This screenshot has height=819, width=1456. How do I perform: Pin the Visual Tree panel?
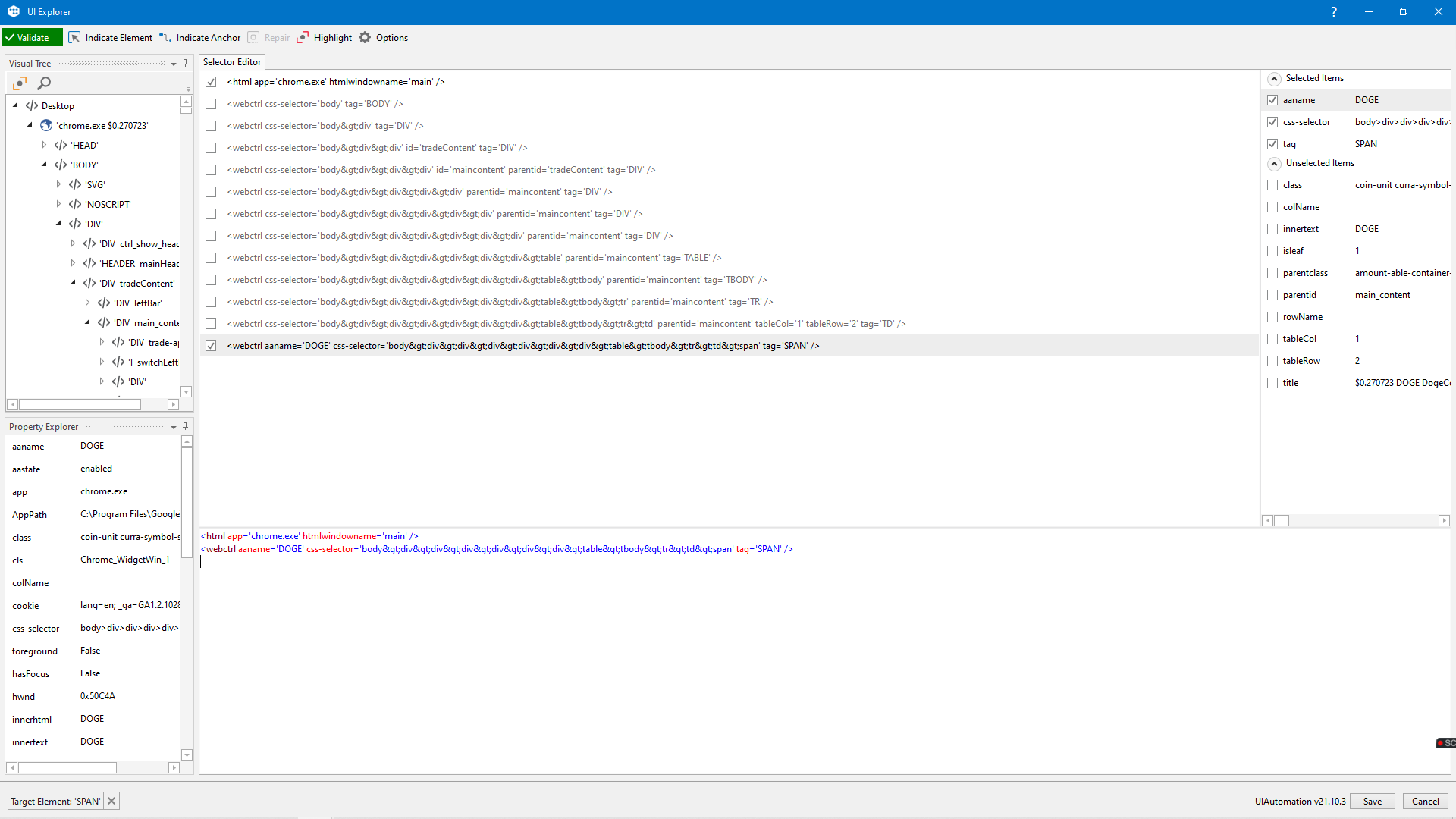point(185,63)
